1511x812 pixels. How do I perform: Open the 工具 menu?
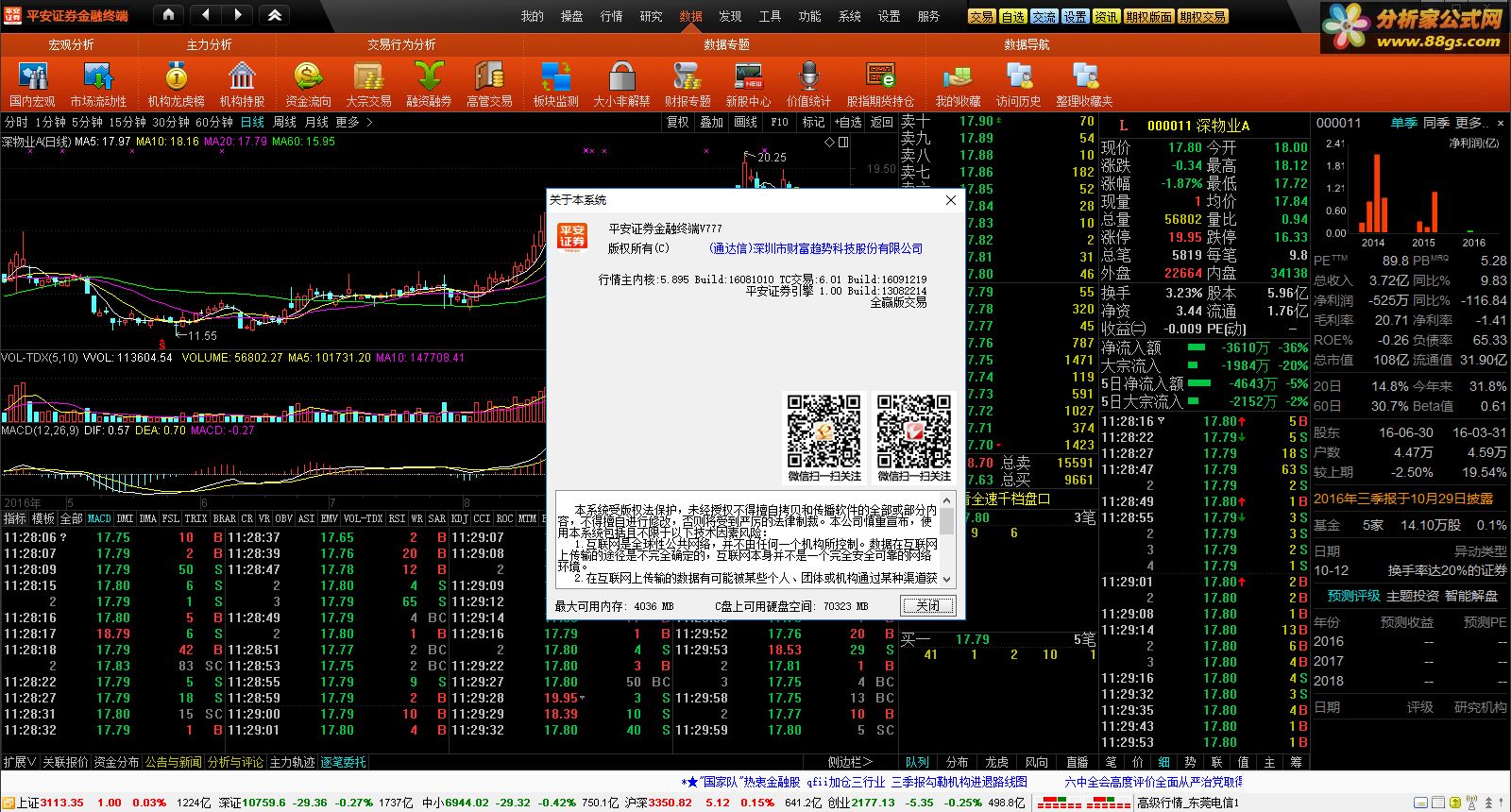[x=770, y=16]
